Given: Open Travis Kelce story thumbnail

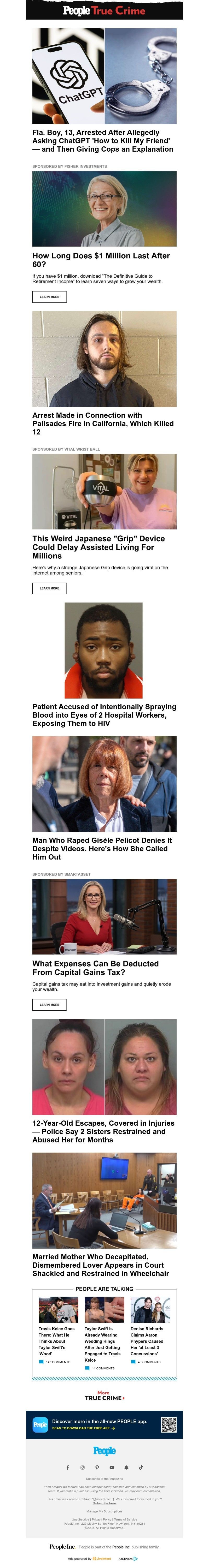Looking at the screenshot, I should [x=58, y=1309].
